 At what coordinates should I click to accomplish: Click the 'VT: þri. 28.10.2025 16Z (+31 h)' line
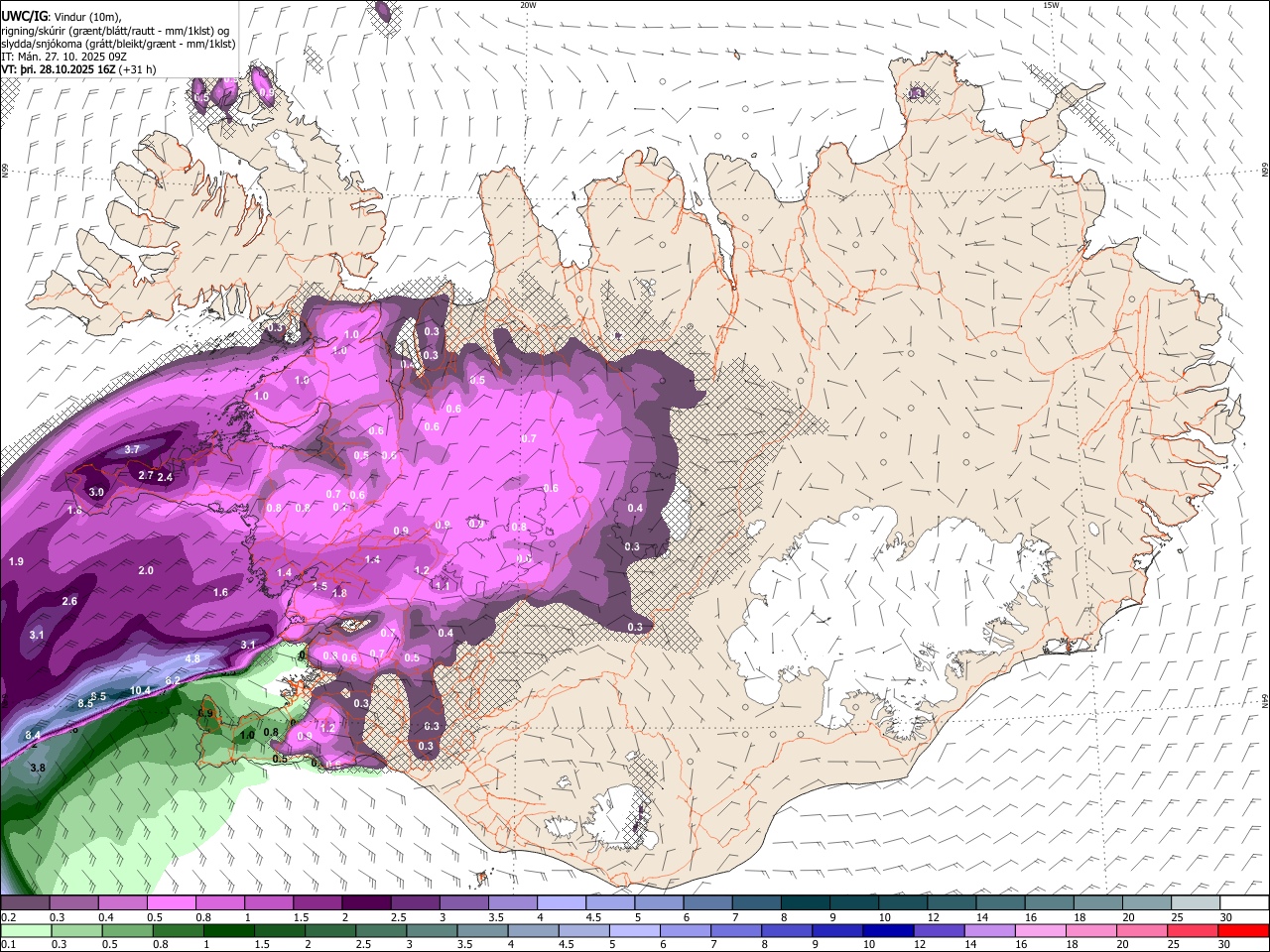pos(79,69)
